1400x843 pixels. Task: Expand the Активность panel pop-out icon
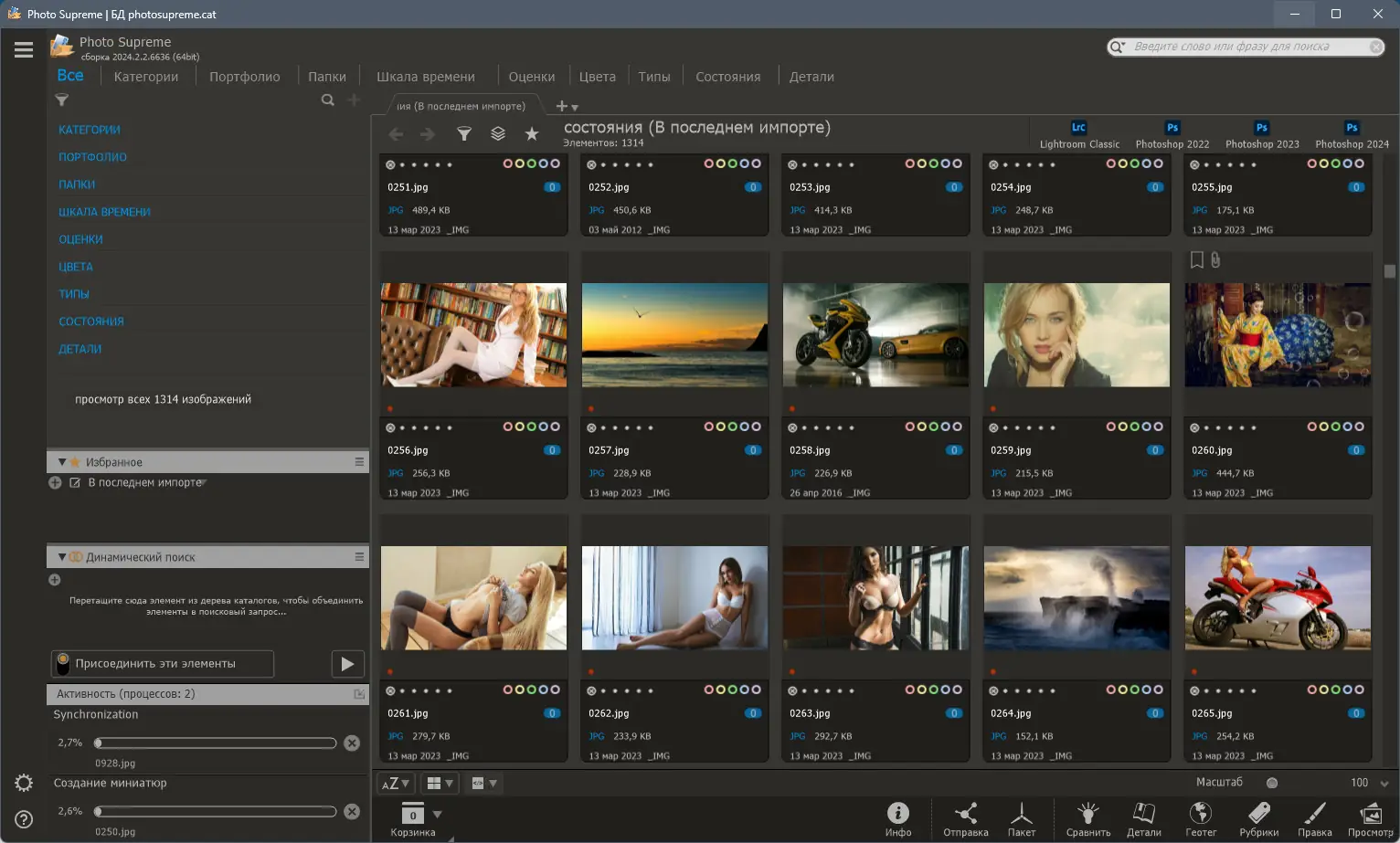(x=359, y=694)
